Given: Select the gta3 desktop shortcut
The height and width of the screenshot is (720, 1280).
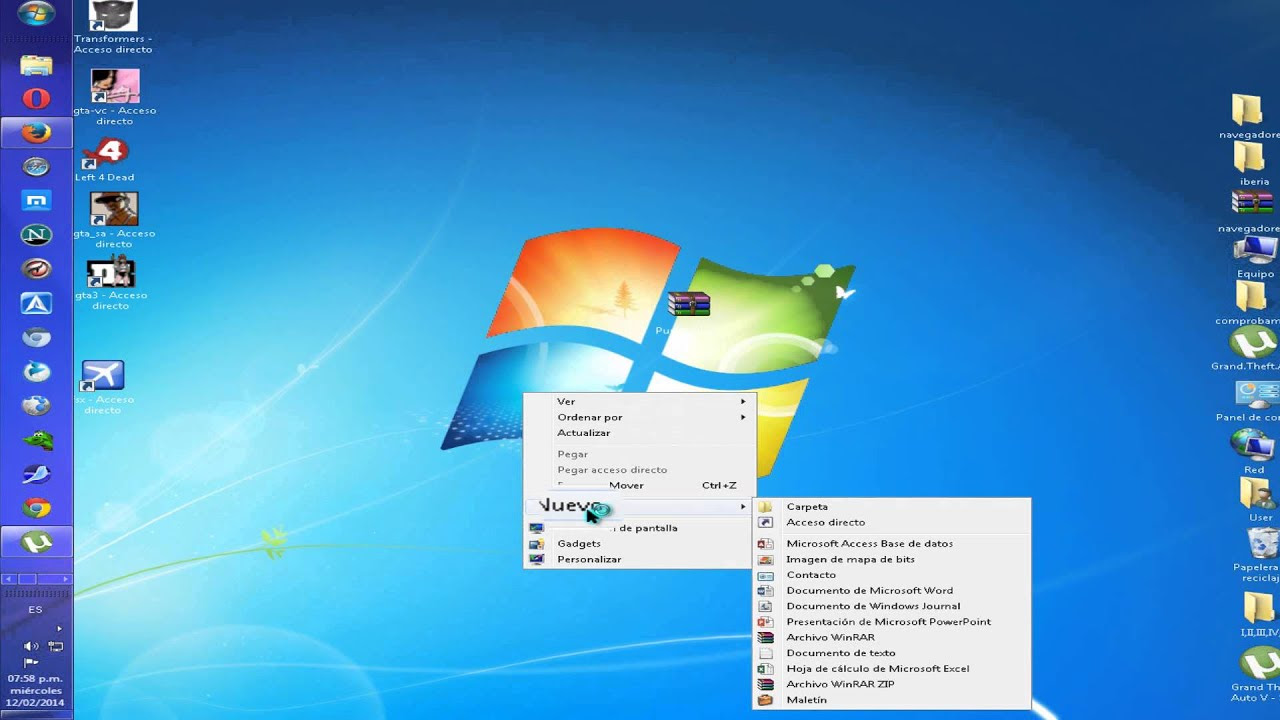Looking at the screenshot, I should [x=111, y=282].
